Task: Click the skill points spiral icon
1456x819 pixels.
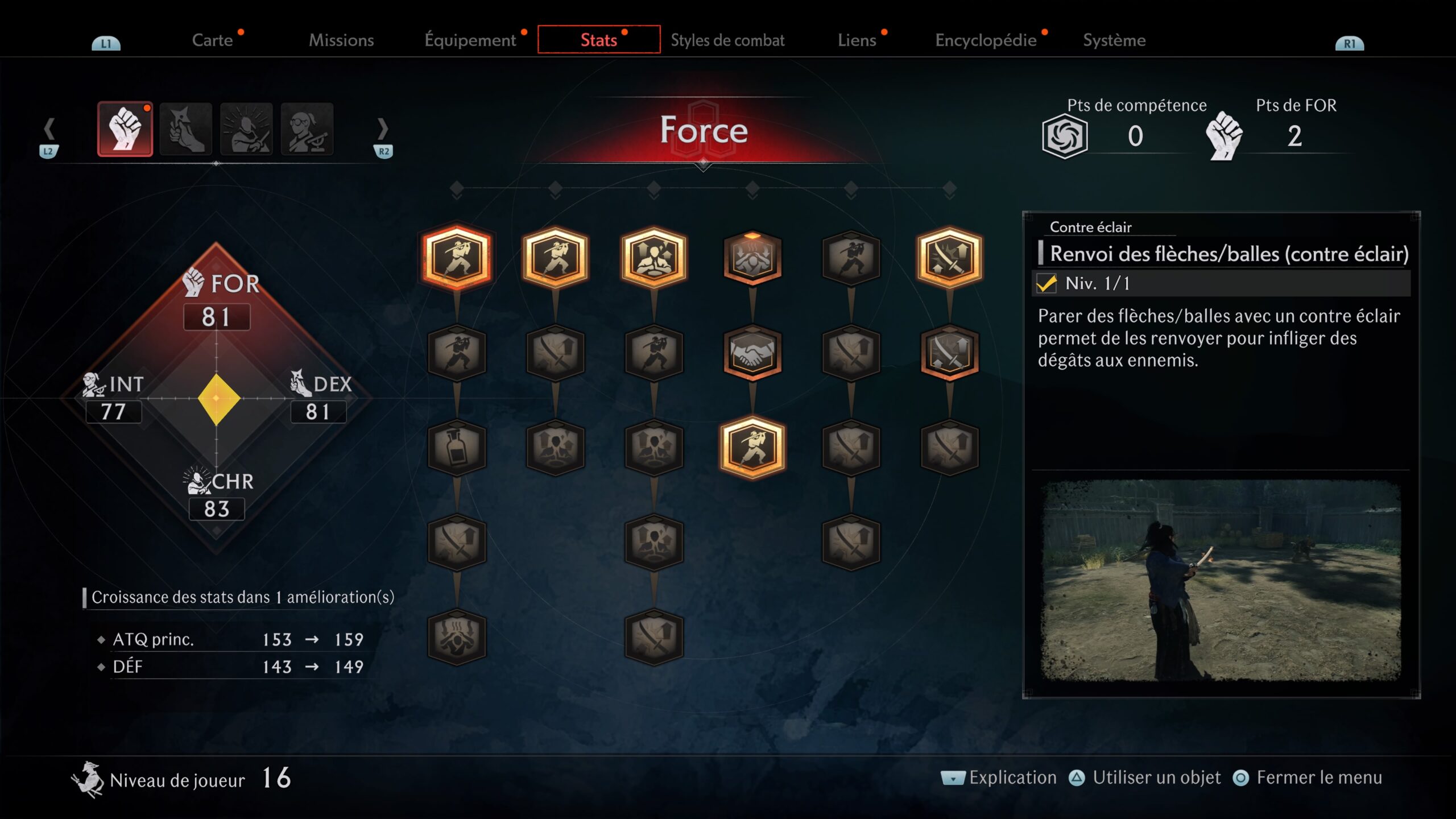Action: point(1065,136)
